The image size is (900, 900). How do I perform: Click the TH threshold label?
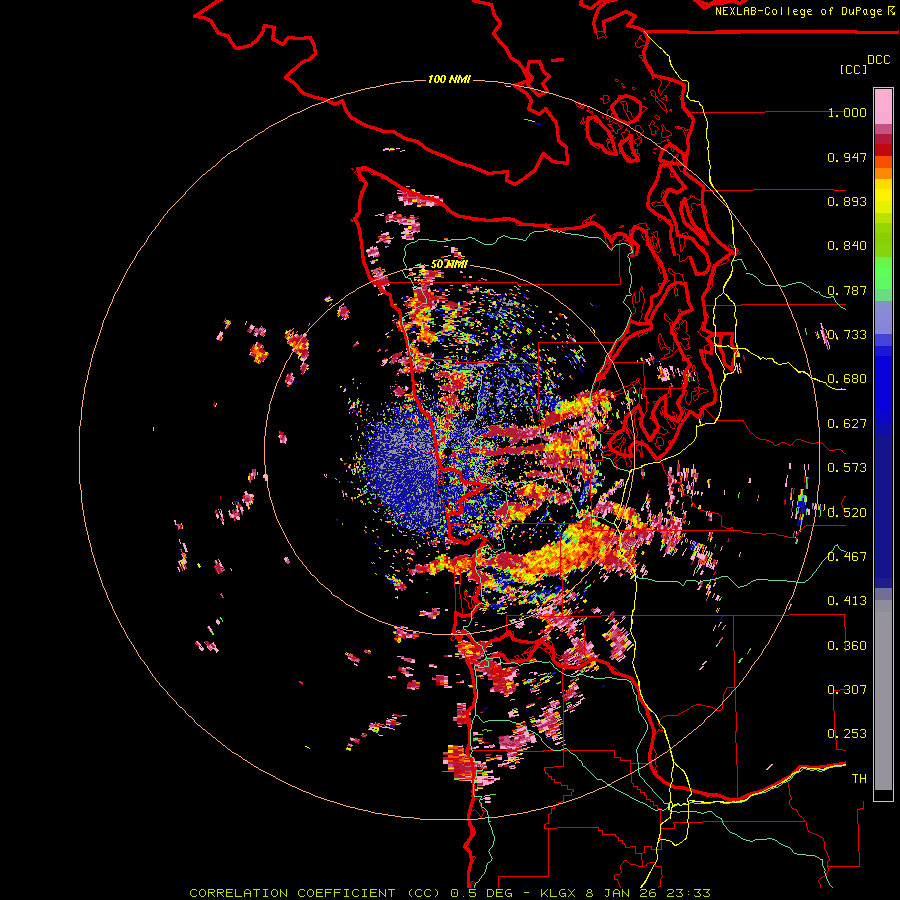point(859,779)
